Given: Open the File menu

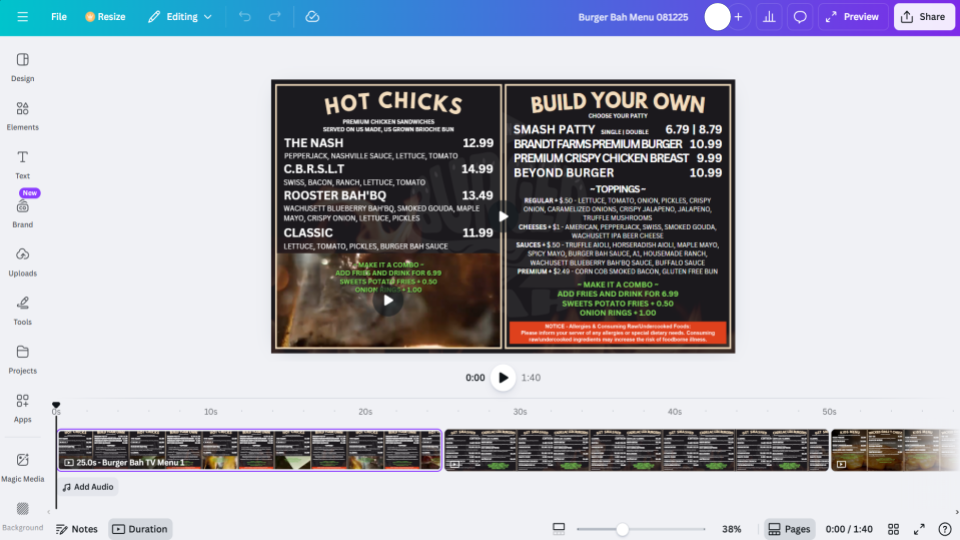Looking at the screenshot, I should click(x=59, y=17).
